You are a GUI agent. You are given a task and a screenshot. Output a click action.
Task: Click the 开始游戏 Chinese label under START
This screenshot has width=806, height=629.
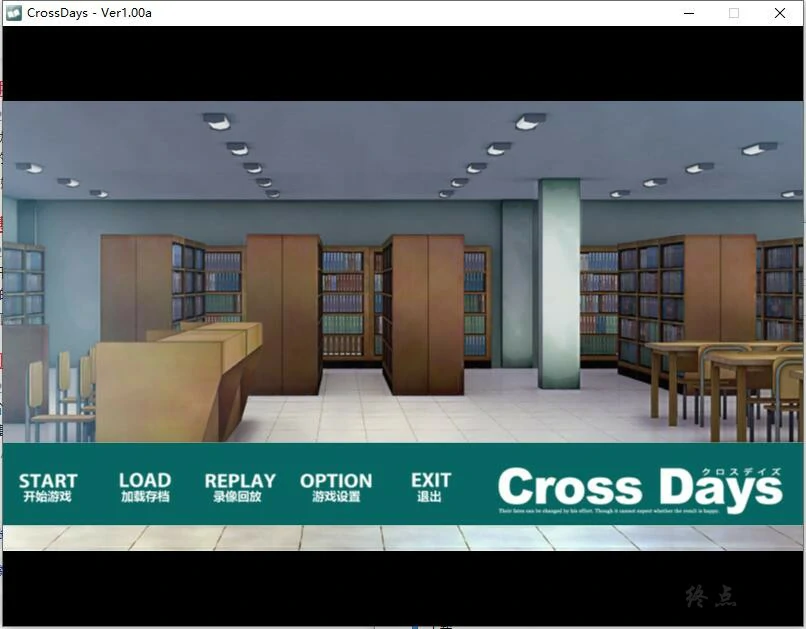(x=47, y=497)
